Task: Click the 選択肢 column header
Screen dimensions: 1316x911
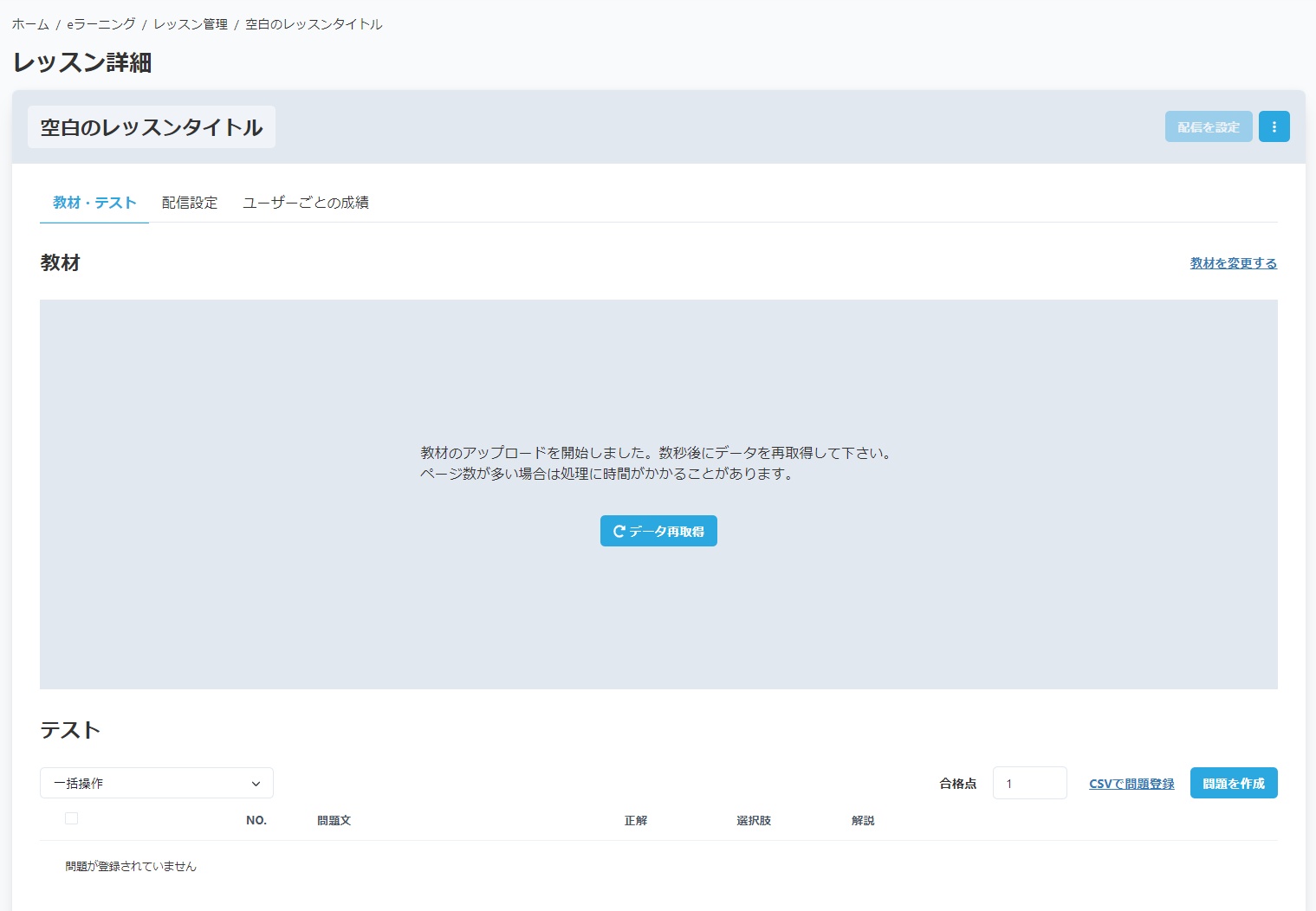Action: [x=754, y=820]
